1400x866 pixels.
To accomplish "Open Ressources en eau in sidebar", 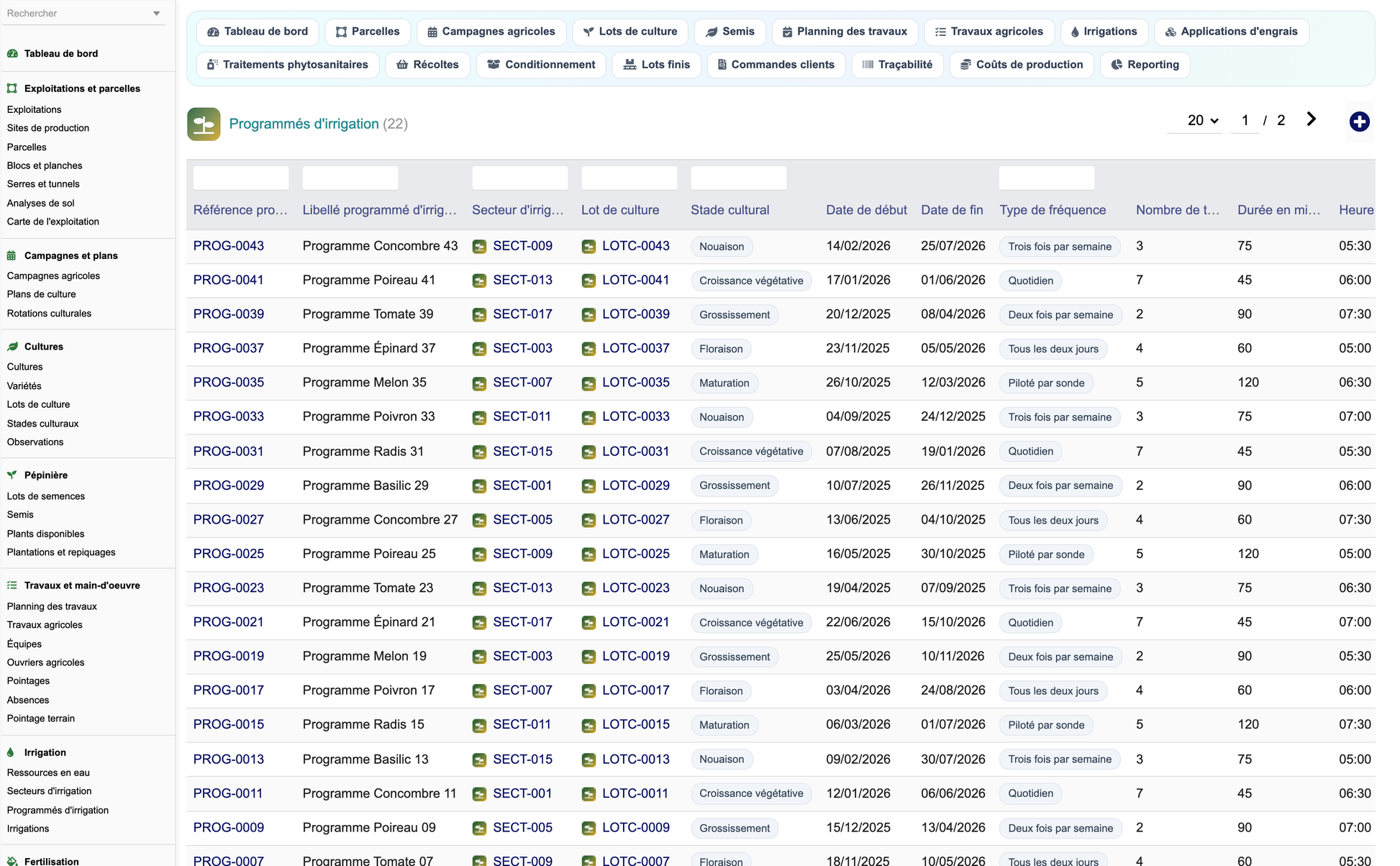I will tap(48, 772).
